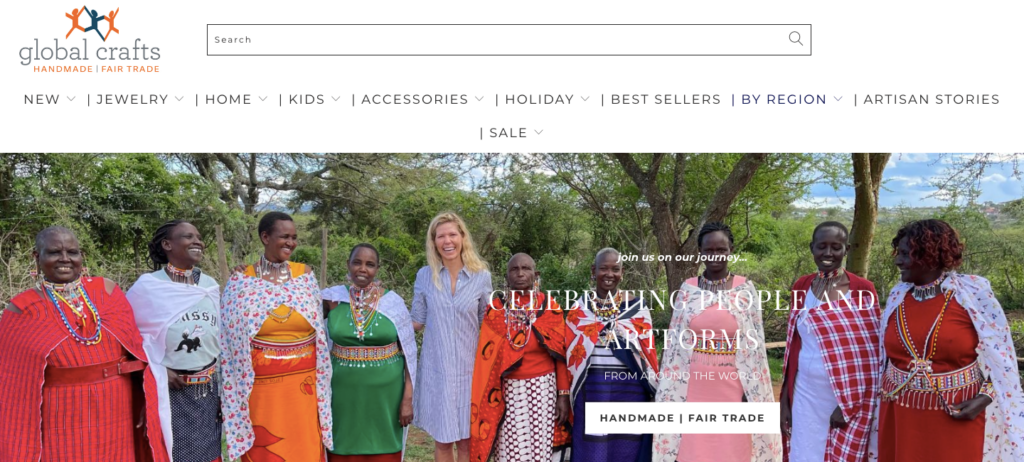
Task: Open the BEST SELLERS menu item
Action: (x=665, y=99)
